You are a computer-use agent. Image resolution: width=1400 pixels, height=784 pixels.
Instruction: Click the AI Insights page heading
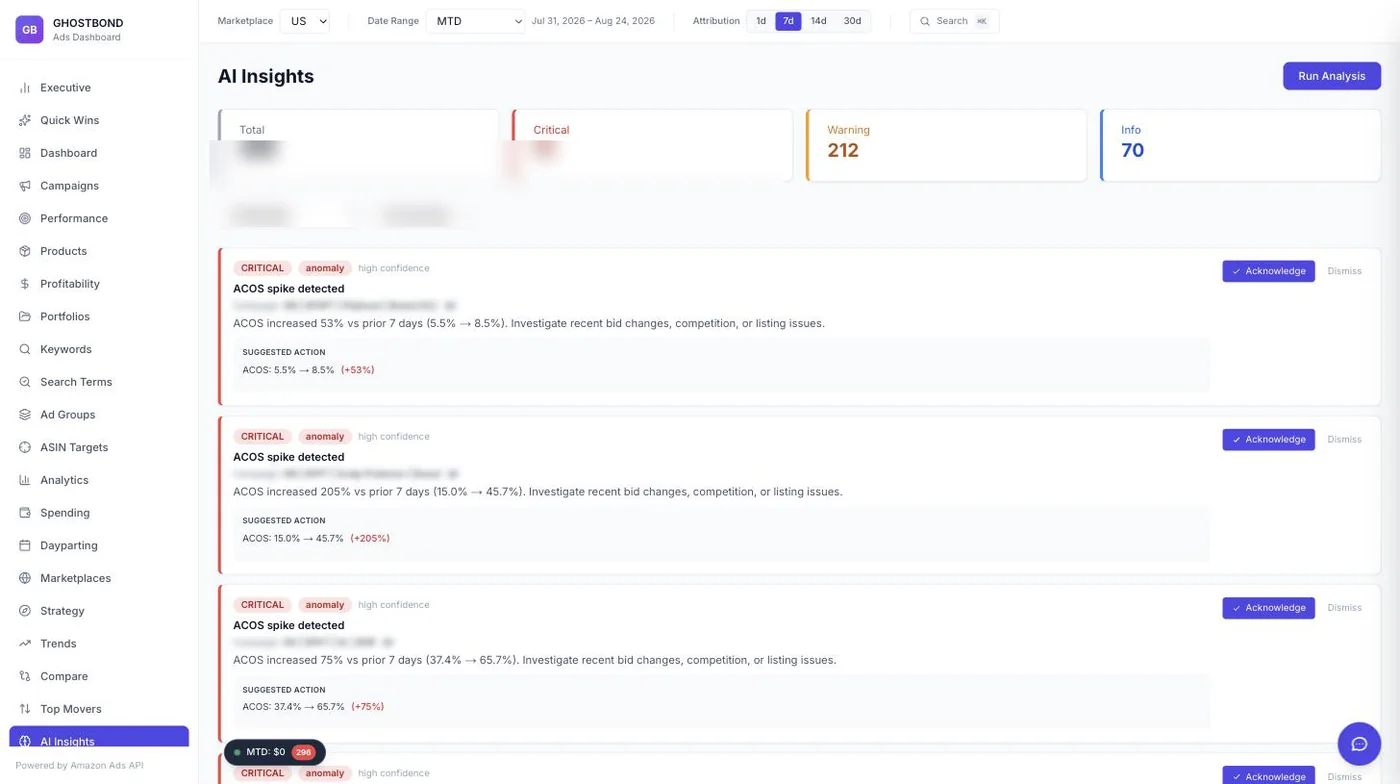pyautogui.click(x=266, y=76)
